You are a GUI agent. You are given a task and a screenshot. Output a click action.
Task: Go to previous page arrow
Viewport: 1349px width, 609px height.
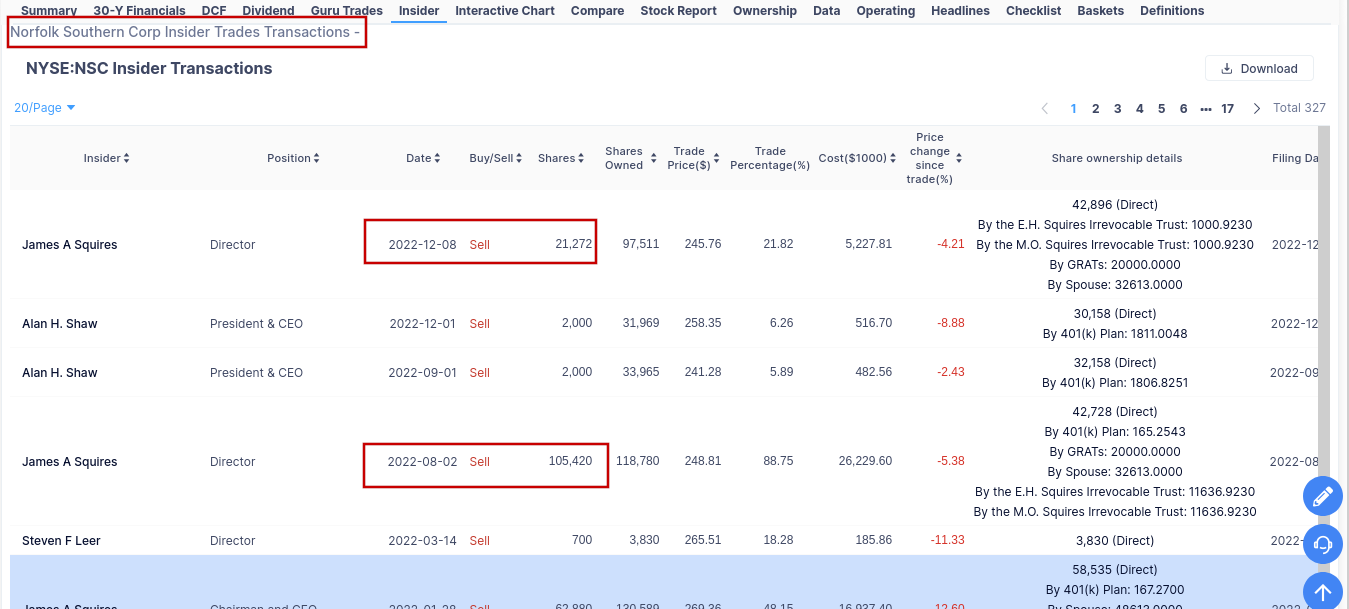1045,108
